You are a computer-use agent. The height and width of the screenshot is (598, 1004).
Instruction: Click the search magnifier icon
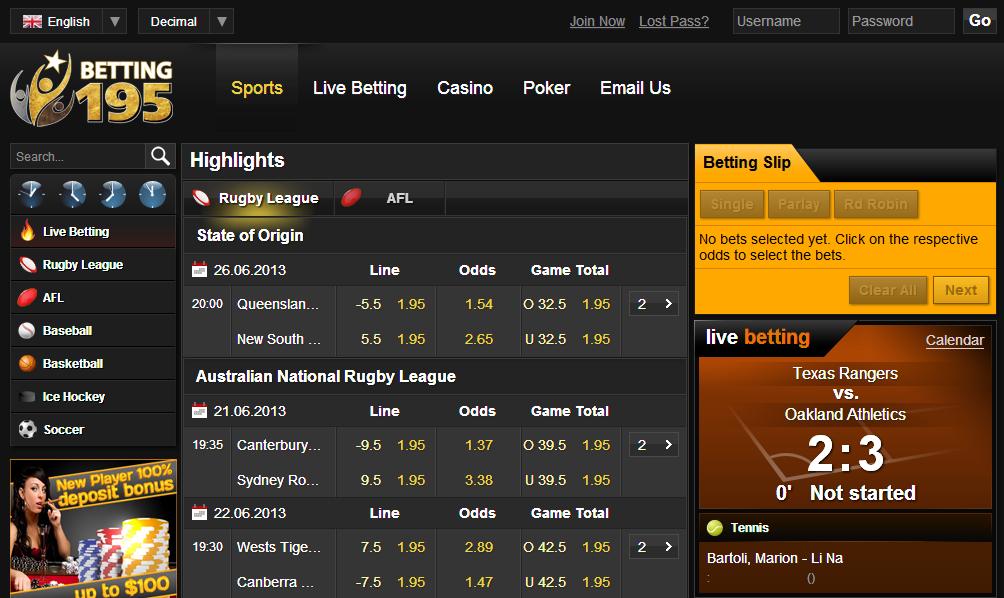[160, 156]
